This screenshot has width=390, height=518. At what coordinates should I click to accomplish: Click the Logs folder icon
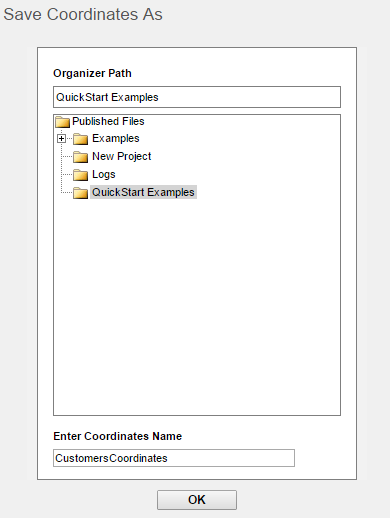click(x=80, y=175)
